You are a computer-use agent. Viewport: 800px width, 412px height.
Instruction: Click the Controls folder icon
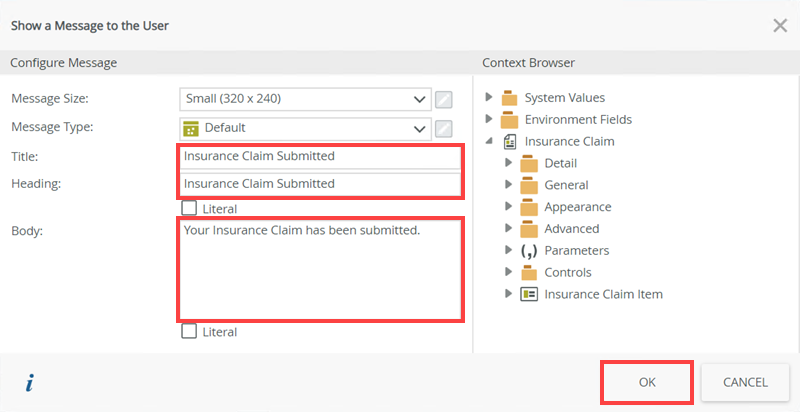529,273
